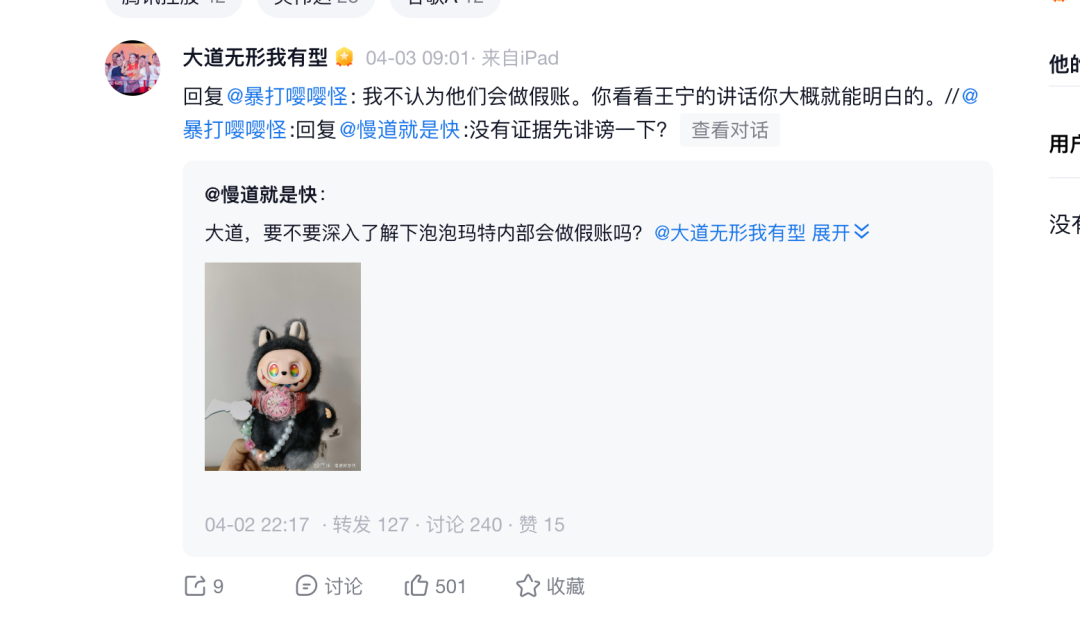The width and height of the screenshot is (1080, 632).
Task: Open 查看对话 conversation view
Action: [730, 130]
